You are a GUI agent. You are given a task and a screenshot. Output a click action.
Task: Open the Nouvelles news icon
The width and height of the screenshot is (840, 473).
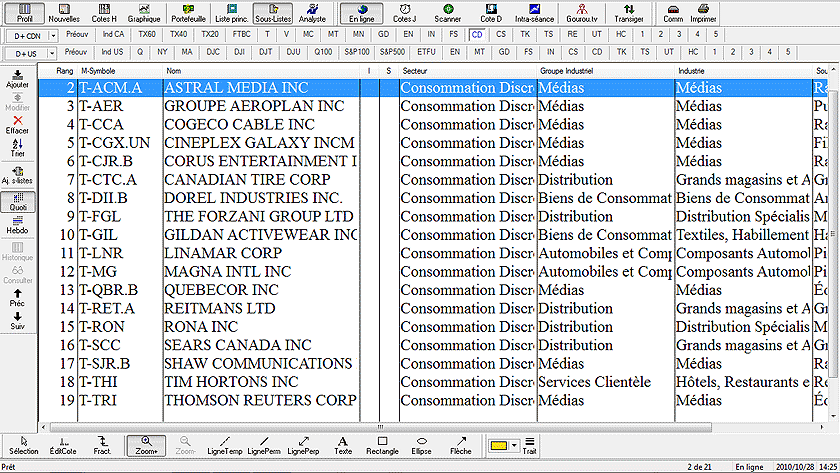(x=64, y=13)
